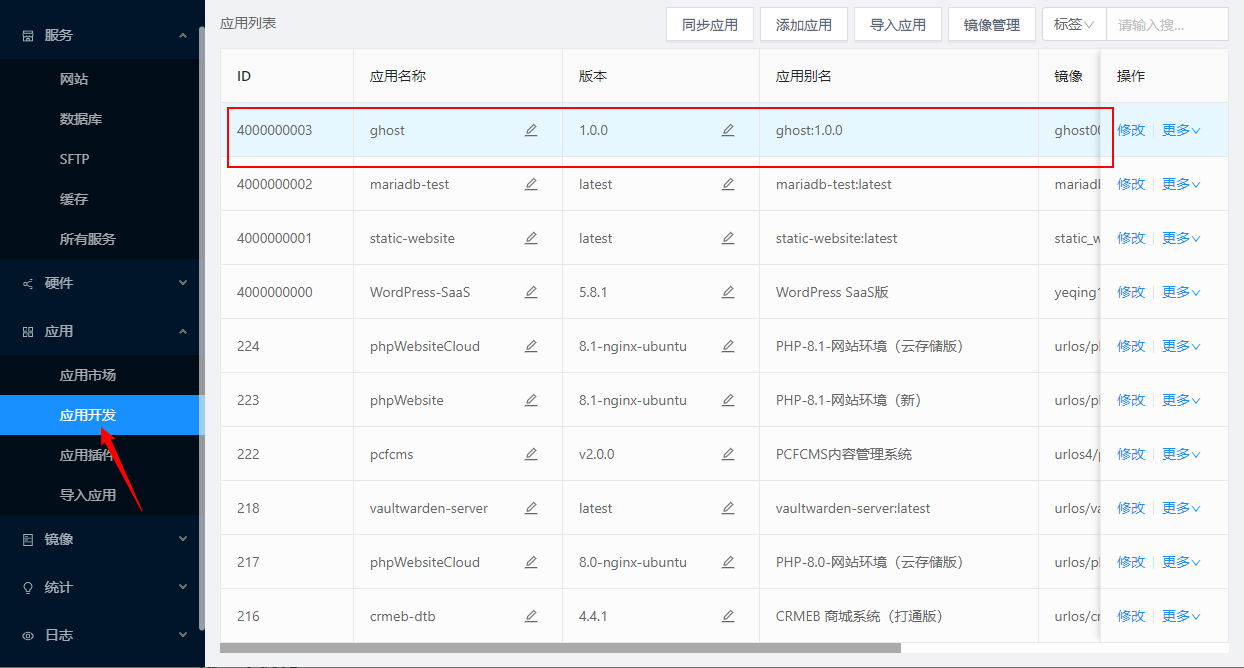Click pencil next to crmeb-dtb name
This screenshot has height=668, width=1244.
click(x=531, y=616)
